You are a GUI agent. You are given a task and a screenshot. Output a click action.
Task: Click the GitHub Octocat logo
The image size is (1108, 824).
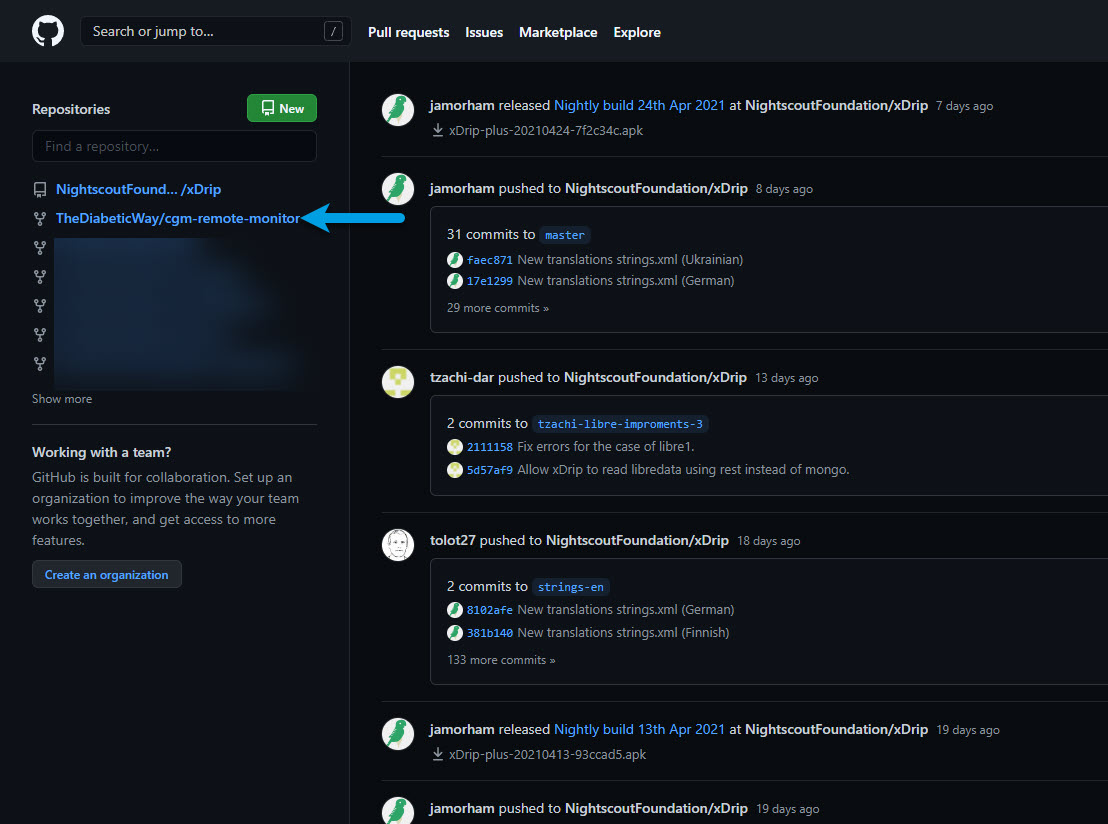pos(47,31)
